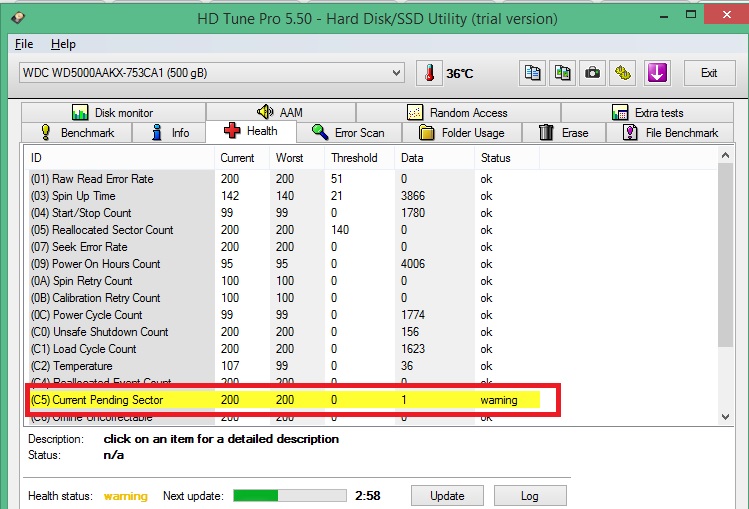749x509 pixels.
Task: Click the Threshold column header
Action: pyautogui.click(x=360, y=158)
